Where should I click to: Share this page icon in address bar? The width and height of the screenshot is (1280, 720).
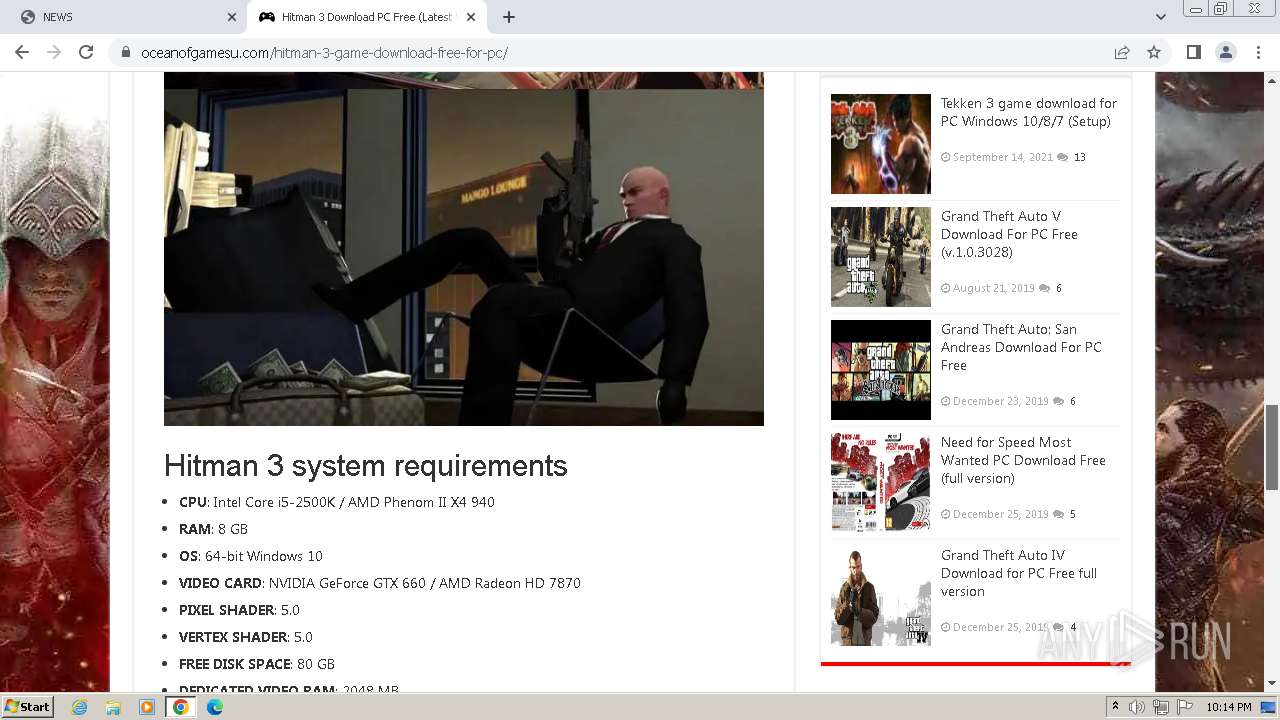click(x=1122, y=52)
